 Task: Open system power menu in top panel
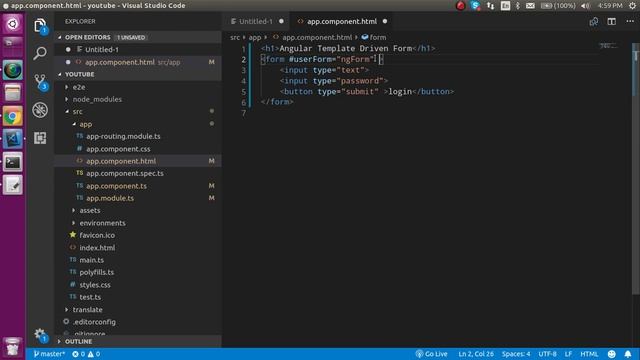click(632, 6)
